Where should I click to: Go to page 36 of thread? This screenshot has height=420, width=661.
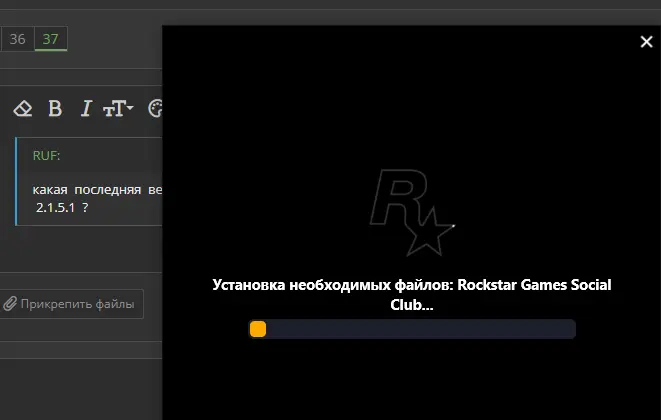[x=17, y=39]
